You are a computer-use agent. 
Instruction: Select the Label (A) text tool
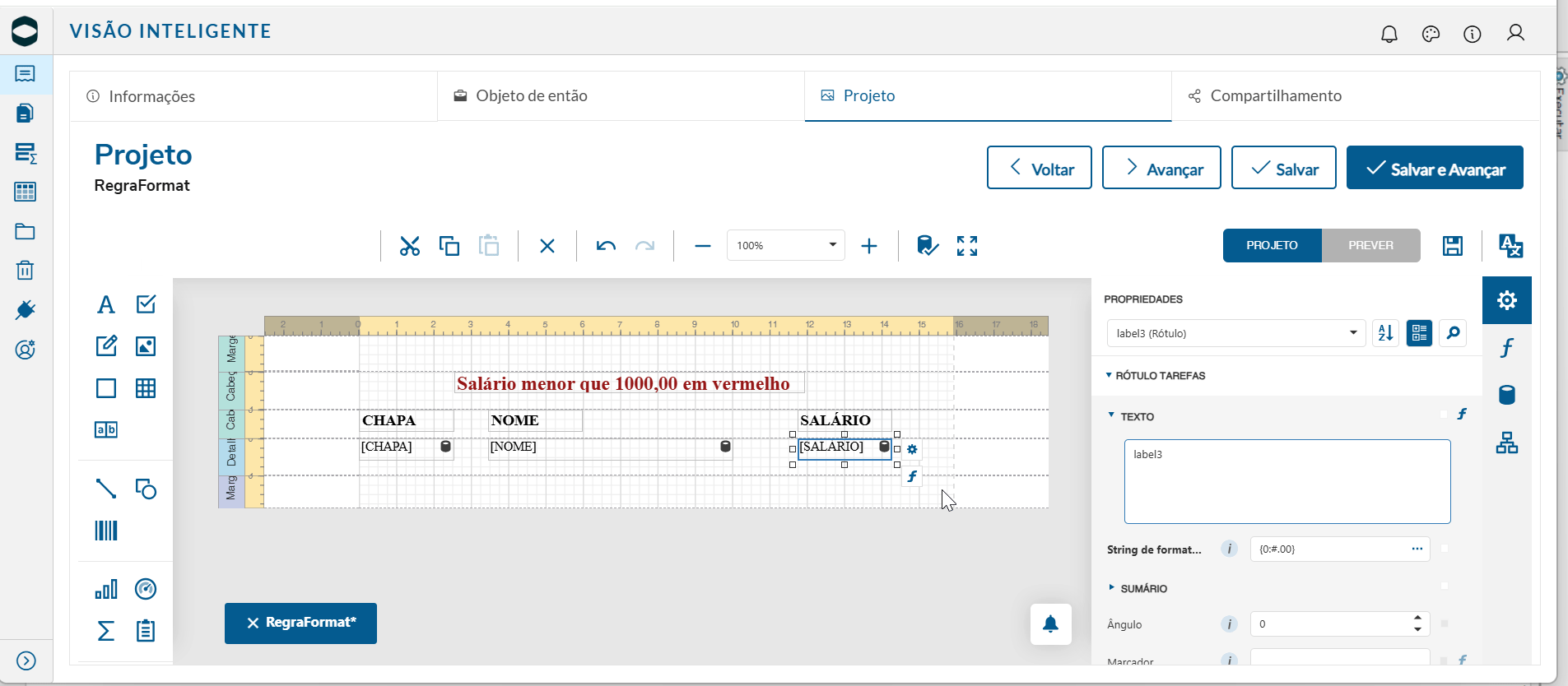click(106, 304)
